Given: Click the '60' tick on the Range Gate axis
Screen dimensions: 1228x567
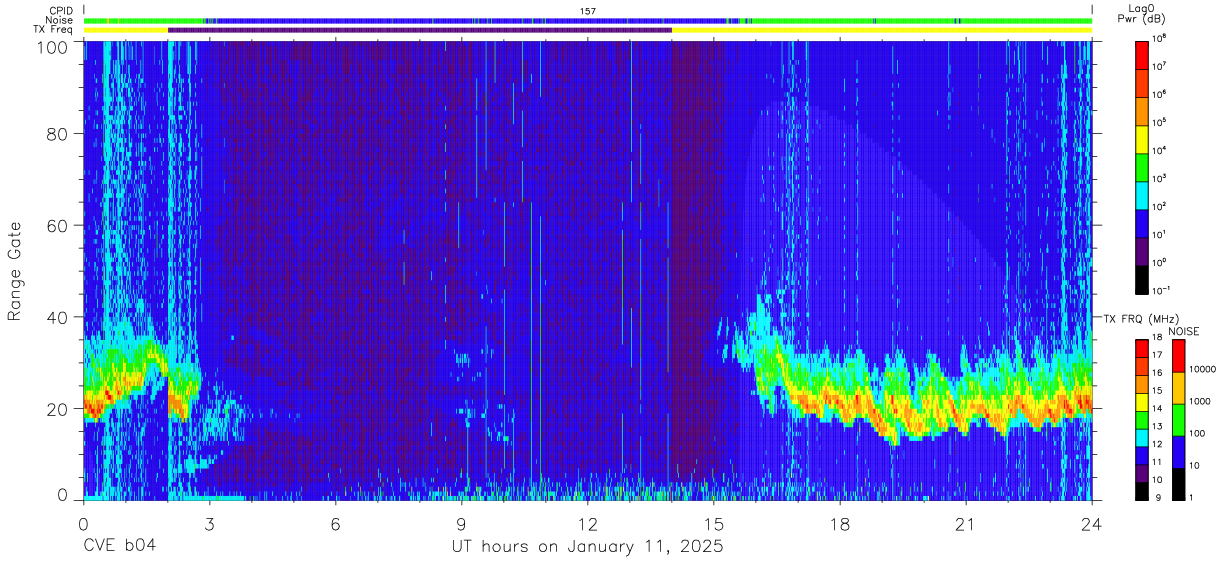Looking at the screenshot, I should [59, 226].
